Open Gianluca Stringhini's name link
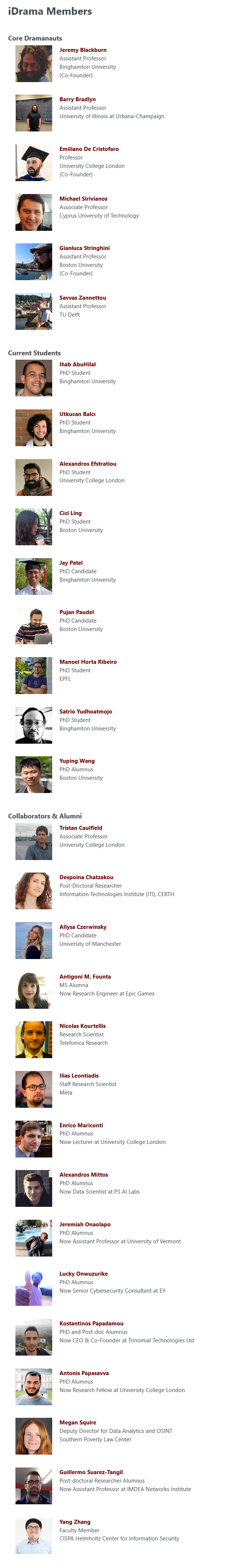Screen dimensions: 247x1568 click(85, 249)
